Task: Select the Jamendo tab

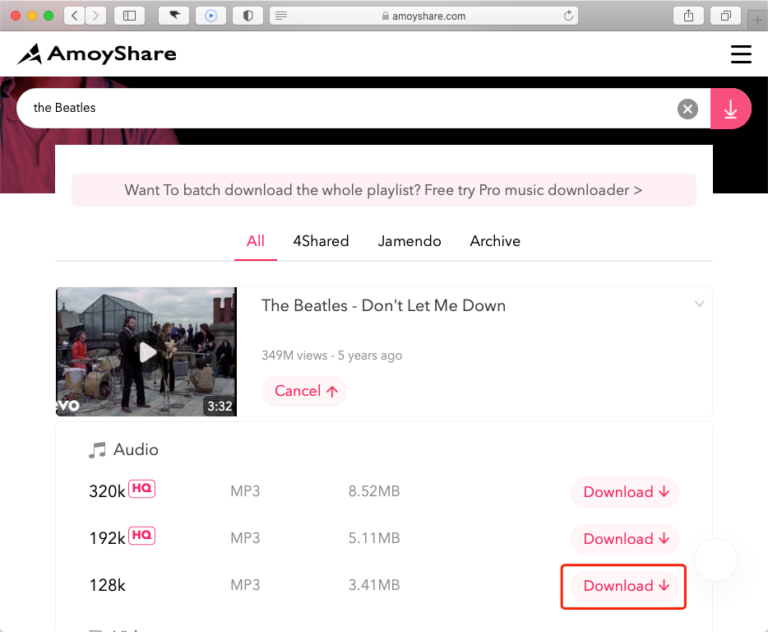Action: (x=409, y=241)
